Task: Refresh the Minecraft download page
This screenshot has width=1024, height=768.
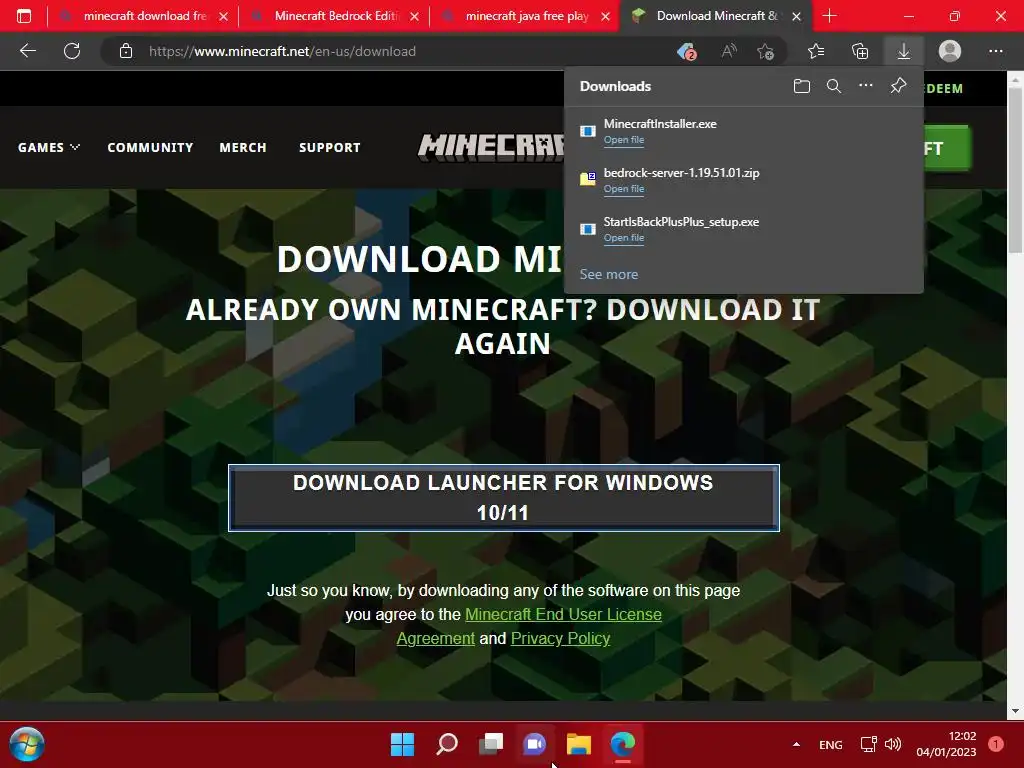Action: tap(72, 51)
